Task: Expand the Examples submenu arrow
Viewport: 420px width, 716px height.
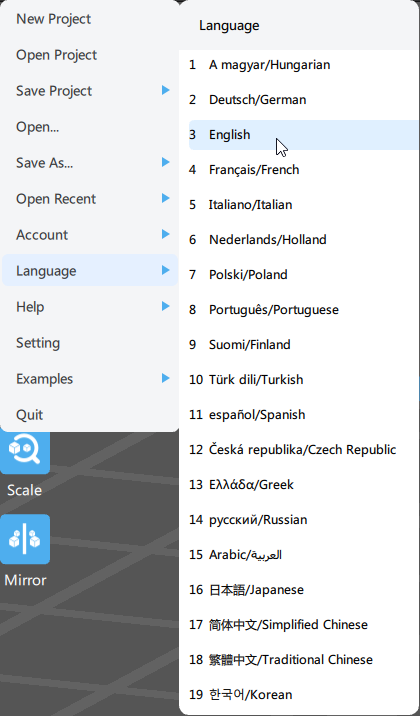Action: [166, 379]
